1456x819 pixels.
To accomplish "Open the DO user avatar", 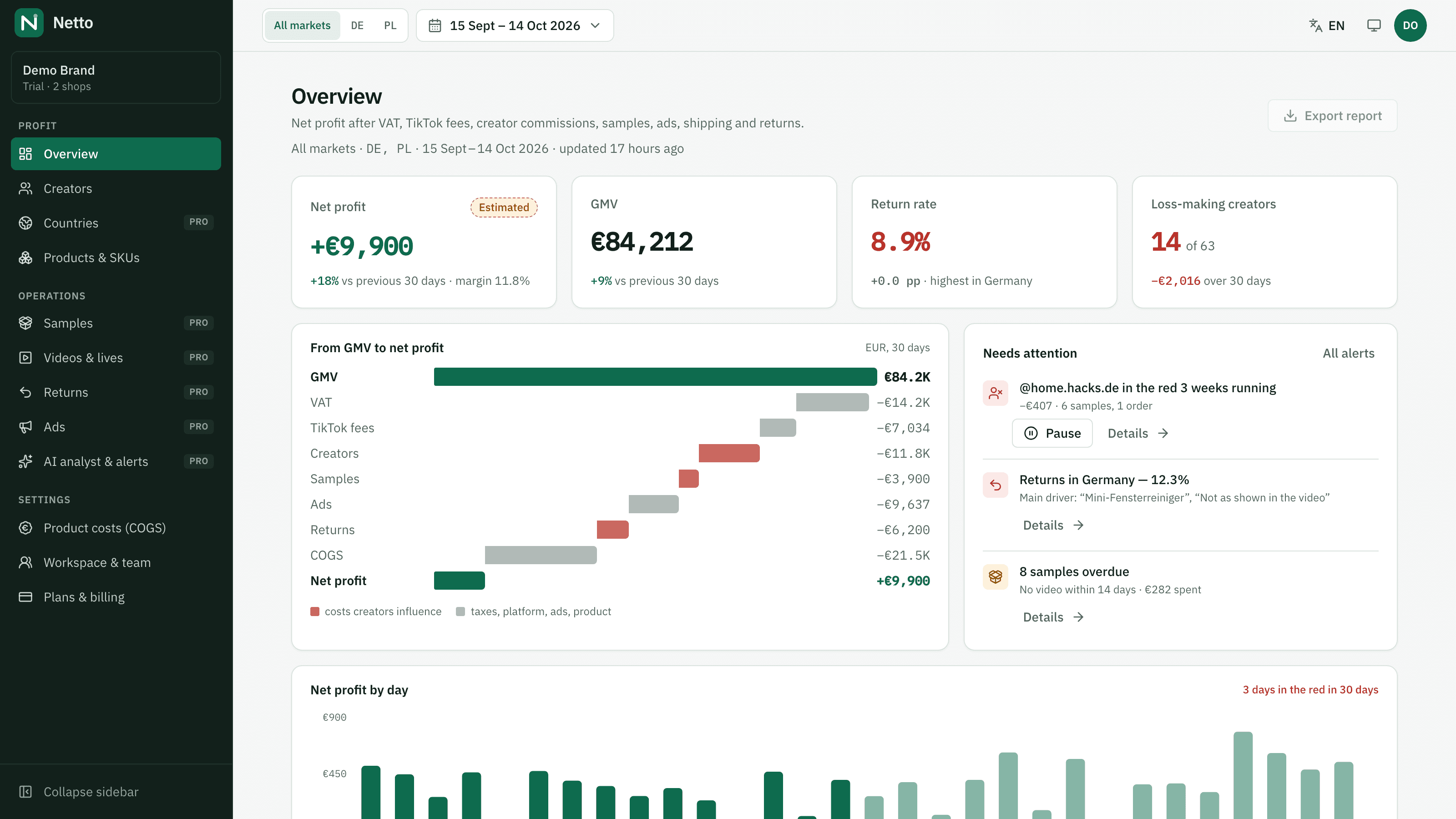I will click(1410, 25).
